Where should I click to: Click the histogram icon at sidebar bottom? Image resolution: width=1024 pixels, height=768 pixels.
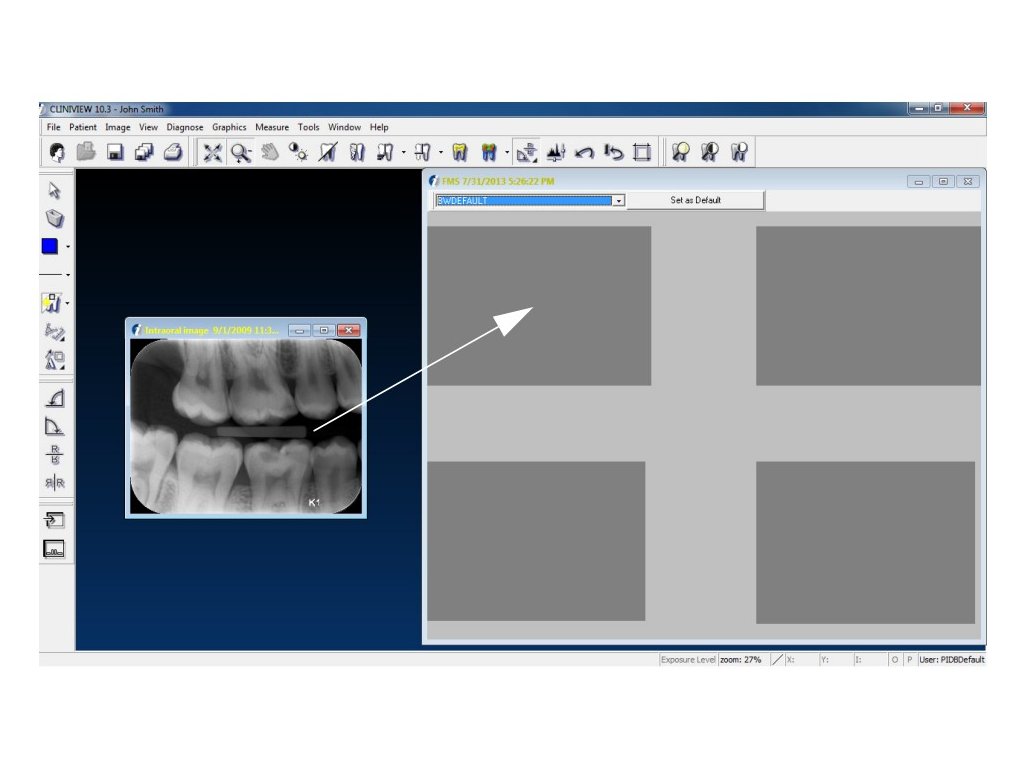(x=55, y=548)
